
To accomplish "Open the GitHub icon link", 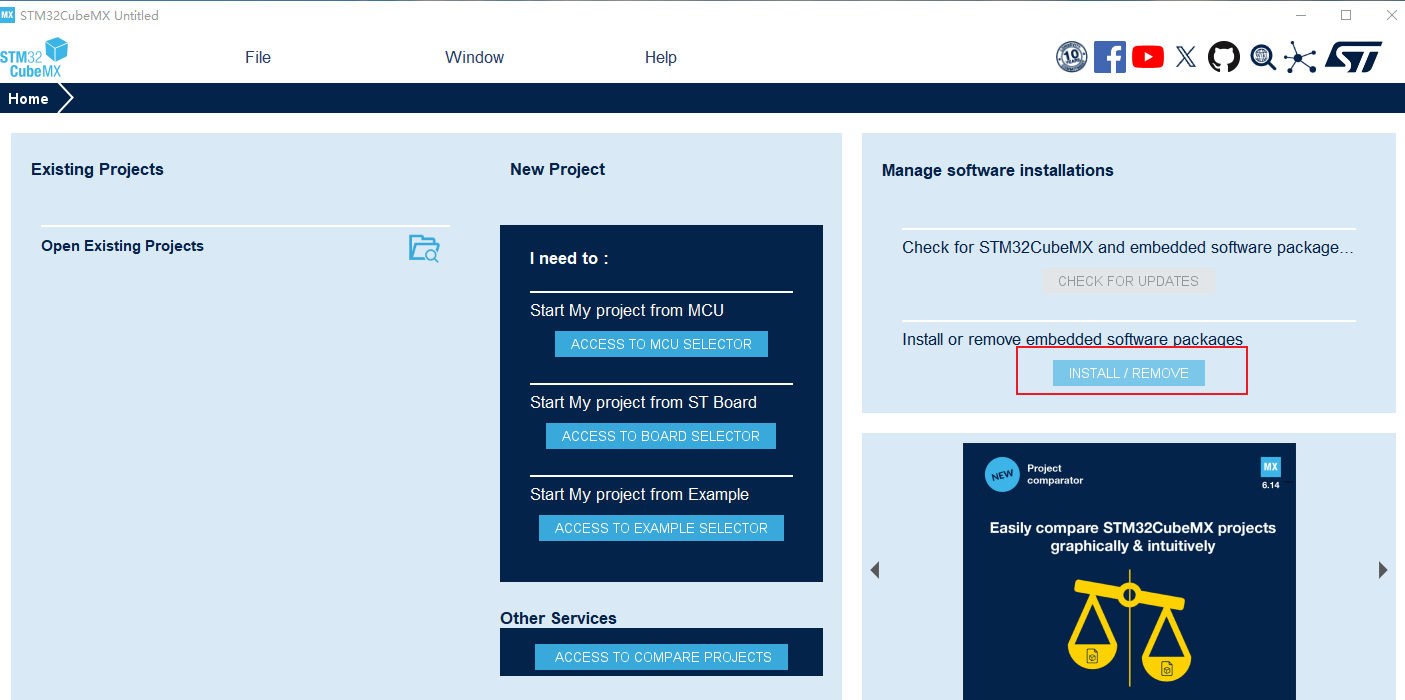I will pos(1224,57).
